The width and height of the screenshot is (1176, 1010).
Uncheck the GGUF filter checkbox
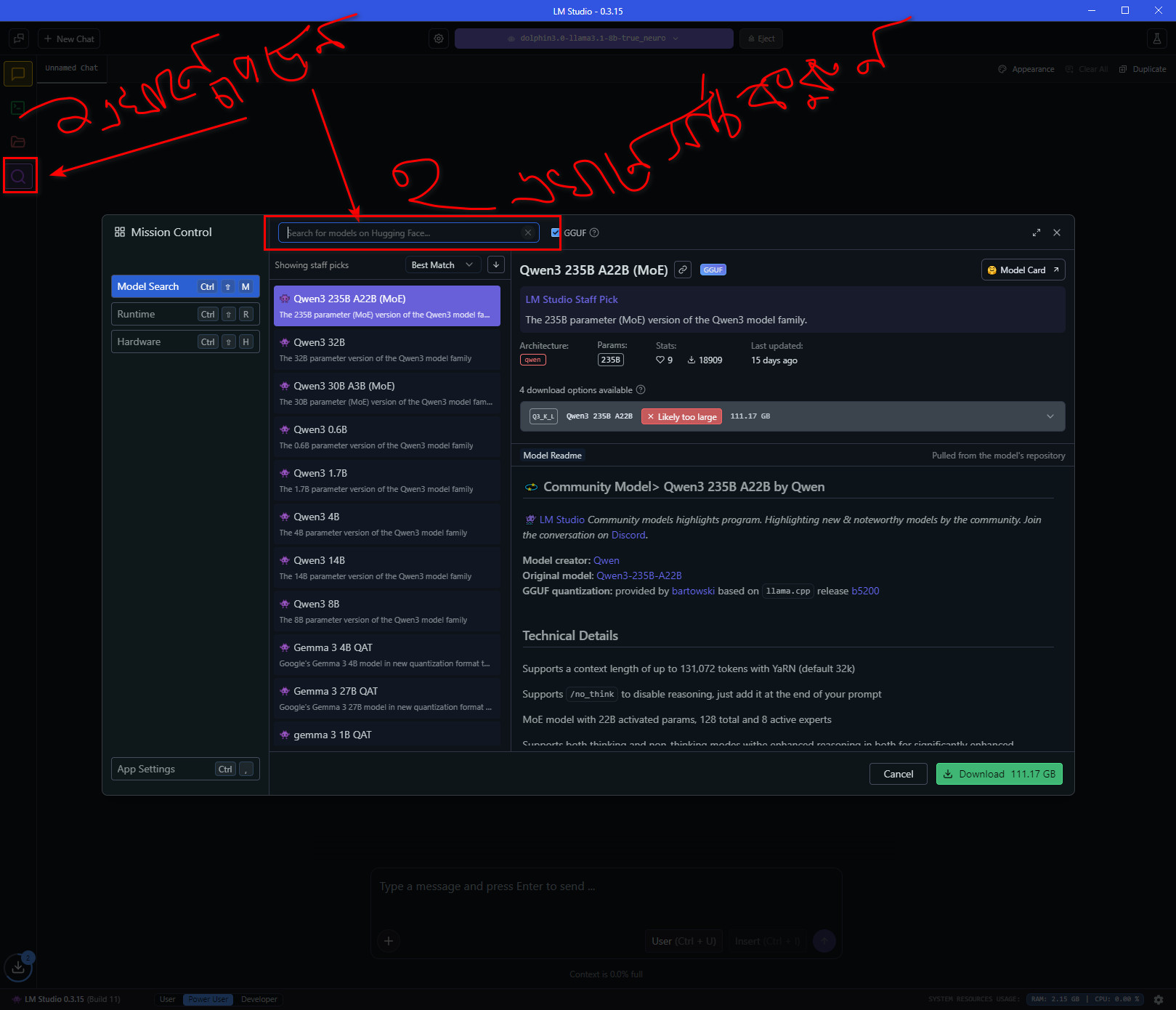556,233
